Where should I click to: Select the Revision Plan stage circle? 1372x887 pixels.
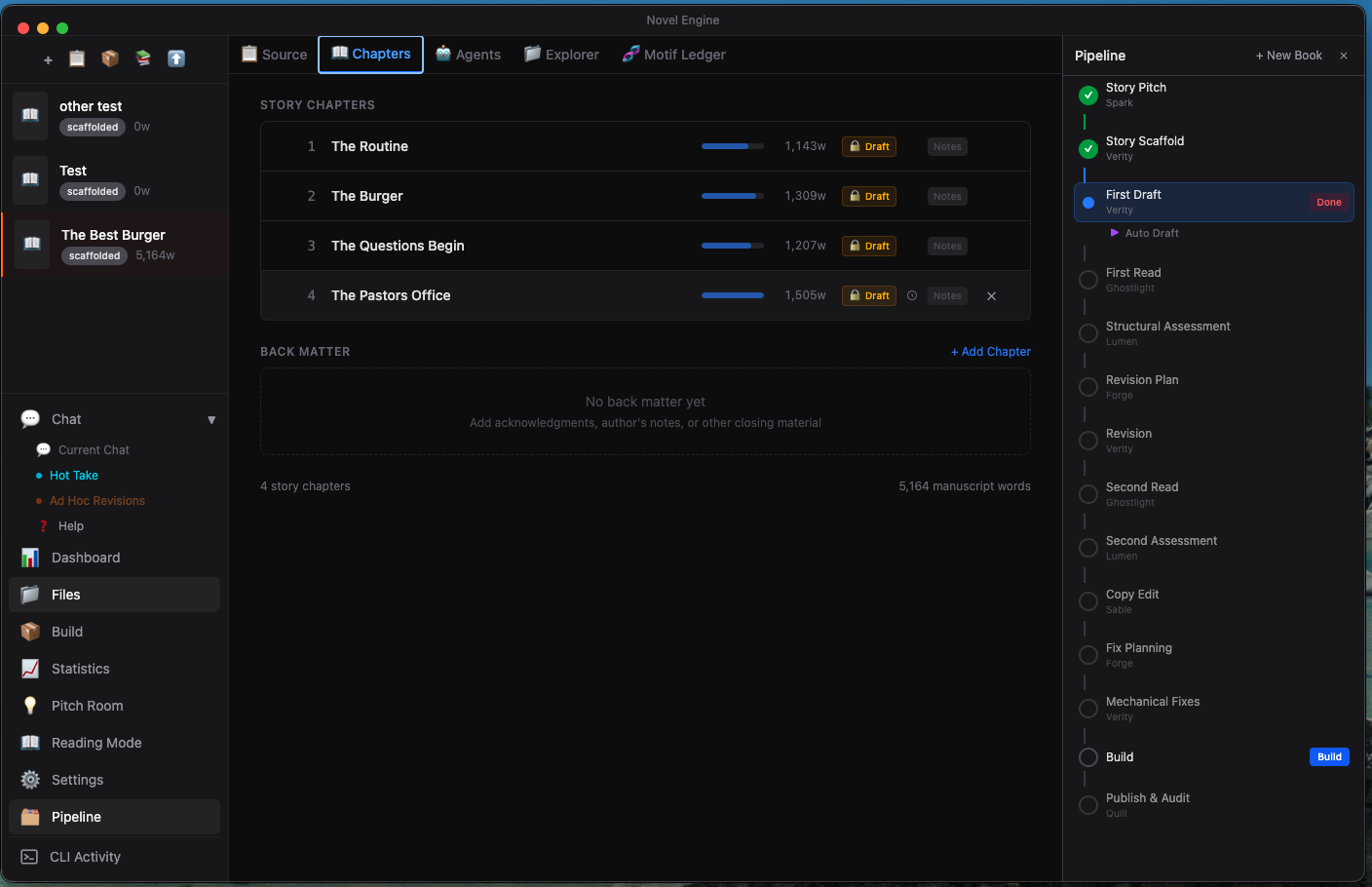coord(1088,387)
